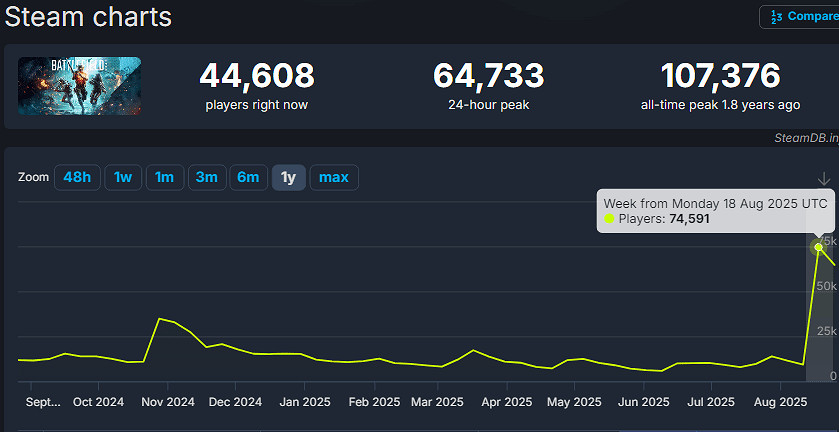The image size is (839, 432).
Task: Click the Week from Monday 18 Aug tooltip
Action: (715, 210)
